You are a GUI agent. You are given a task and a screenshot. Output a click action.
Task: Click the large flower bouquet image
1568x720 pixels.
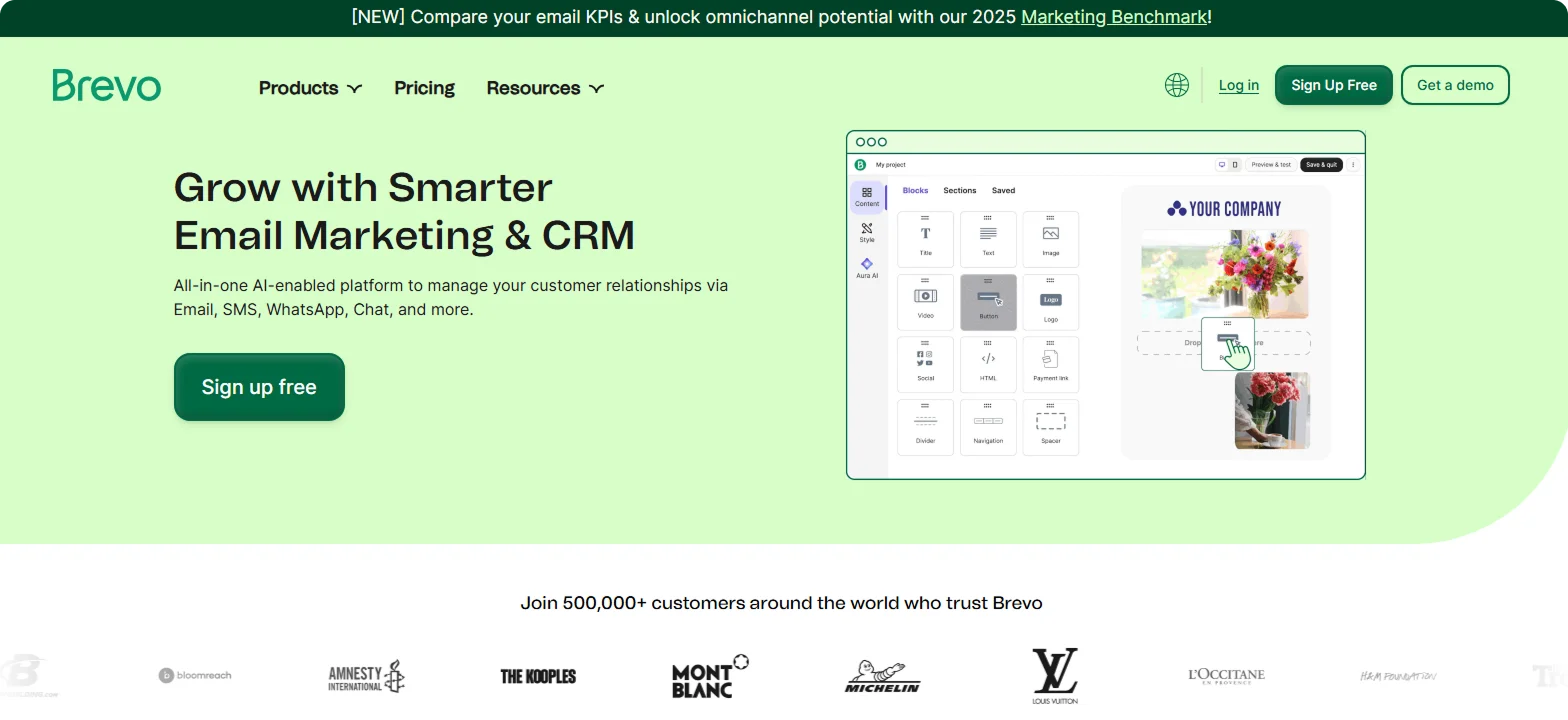click(1225, 274)
